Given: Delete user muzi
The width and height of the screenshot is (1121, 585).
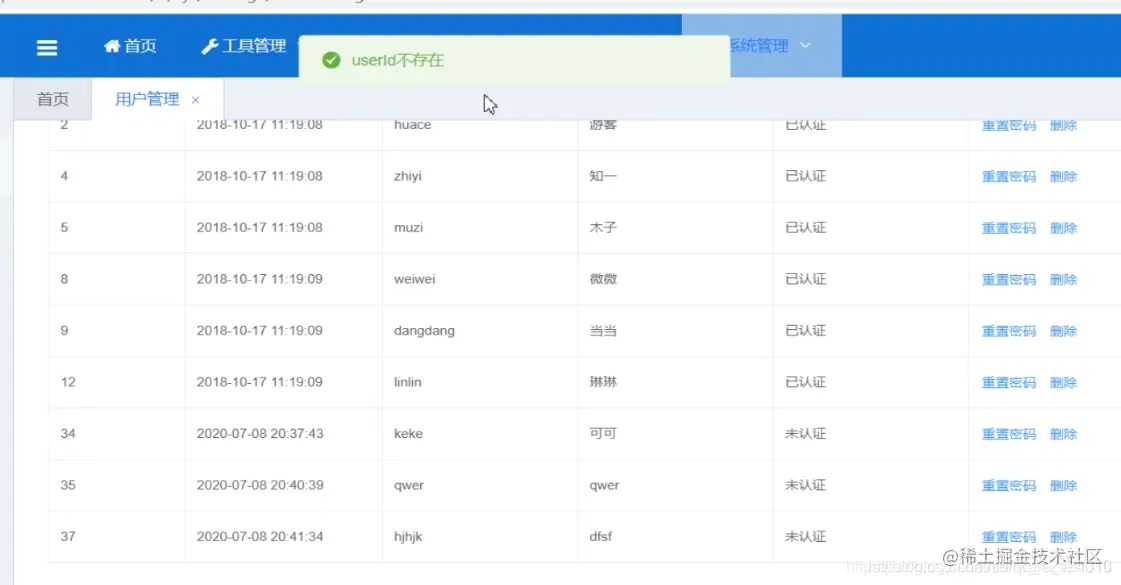Looking at the screenshot, I should 1063,228.
